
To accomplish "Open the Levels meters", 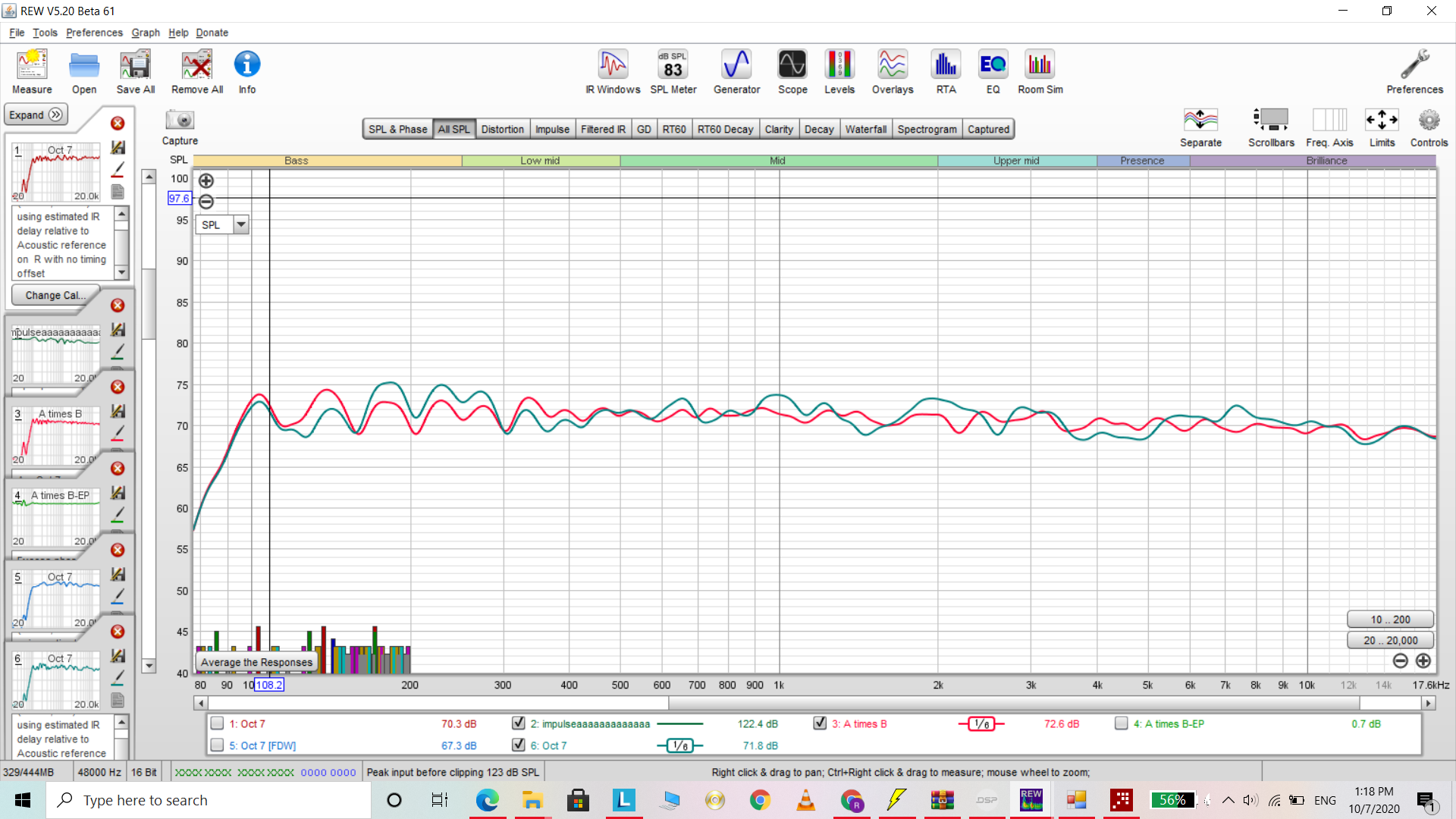I will coord(839,65).
